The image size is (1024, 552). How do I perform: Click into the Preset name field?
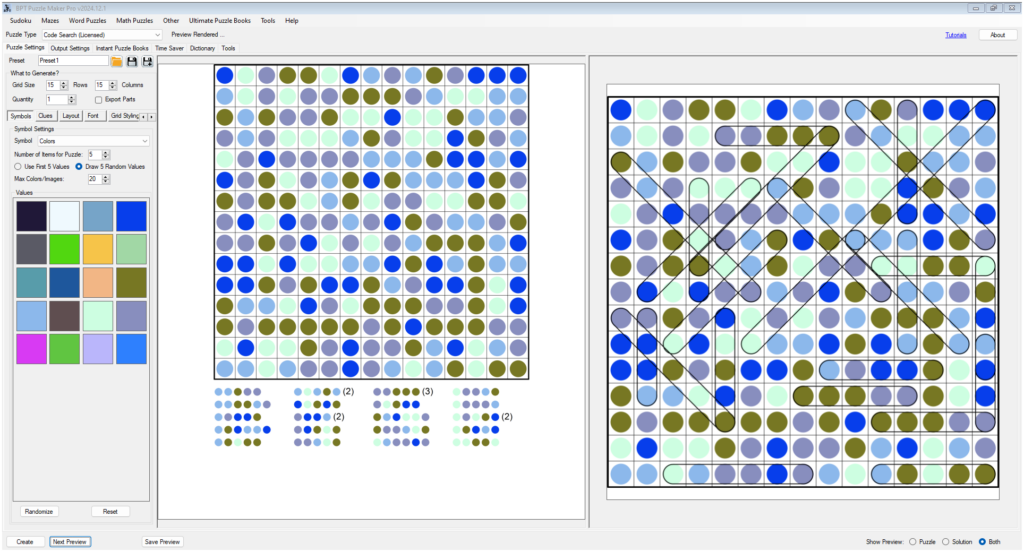click(x=72, y=61)
